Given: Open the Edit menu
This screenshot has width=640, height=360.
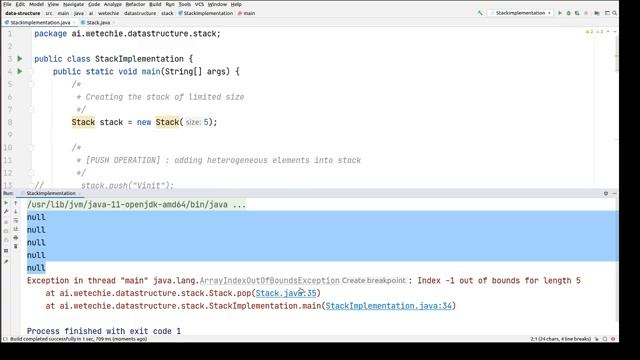Looking at the screenshot, I should (x=20, y=4).
